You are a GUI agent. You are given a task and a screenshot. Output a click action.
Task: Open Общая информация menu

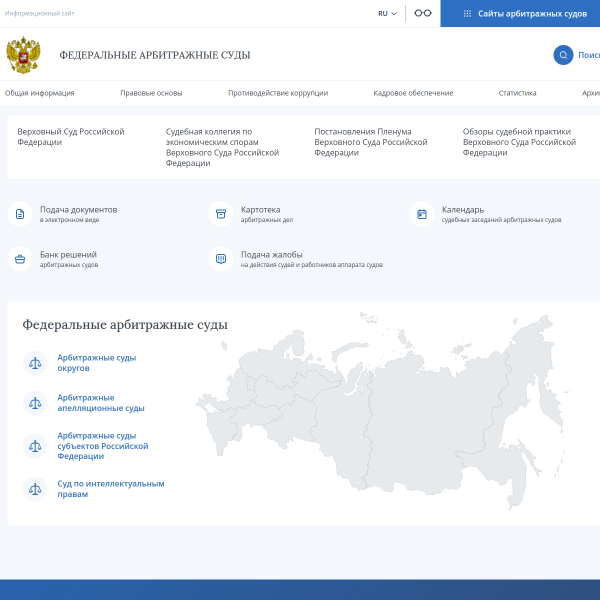(x=39, y=93)
